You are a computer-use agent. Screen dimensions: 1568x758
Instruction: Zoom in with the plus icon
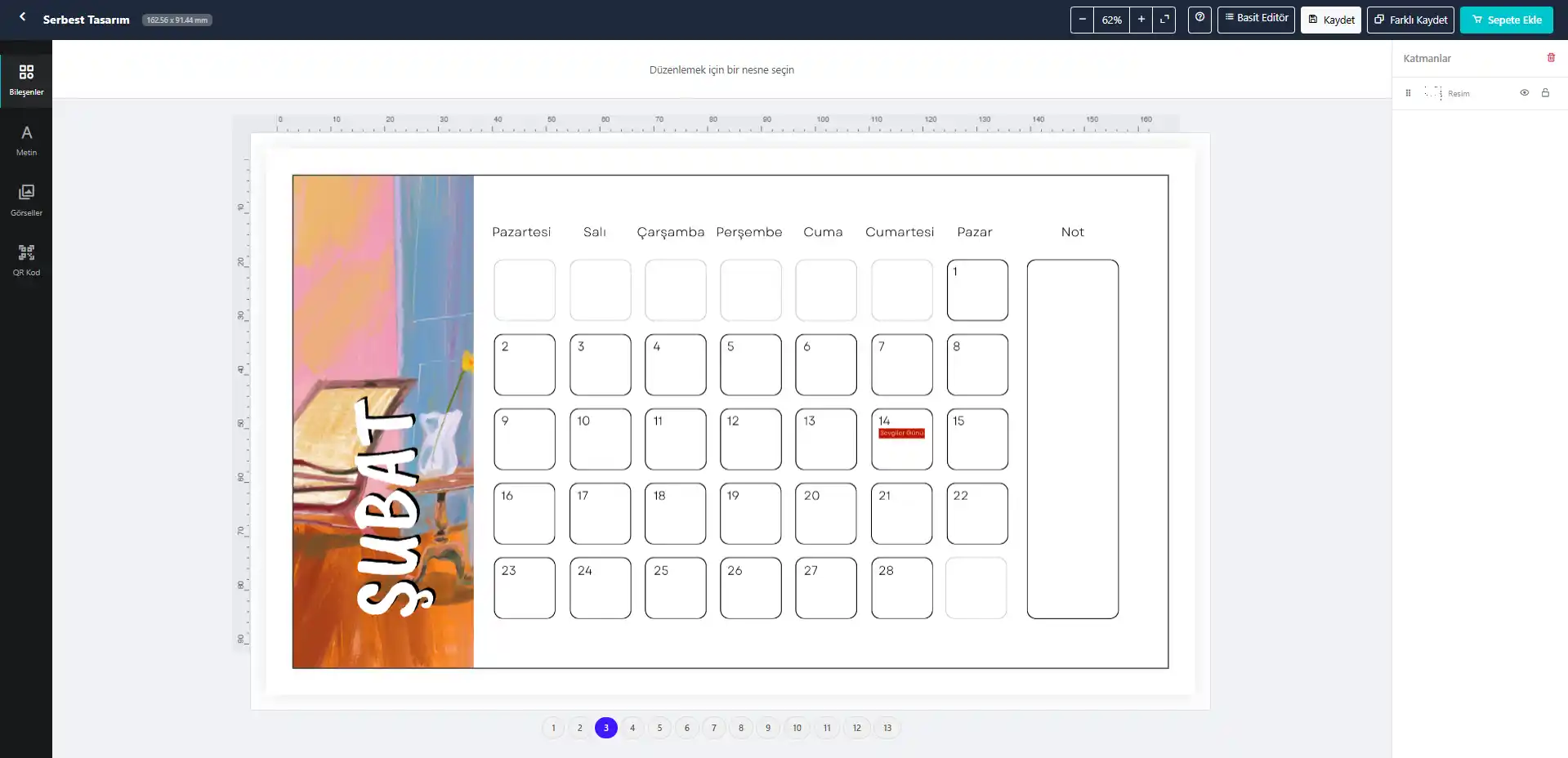(x=1141, y=20)
